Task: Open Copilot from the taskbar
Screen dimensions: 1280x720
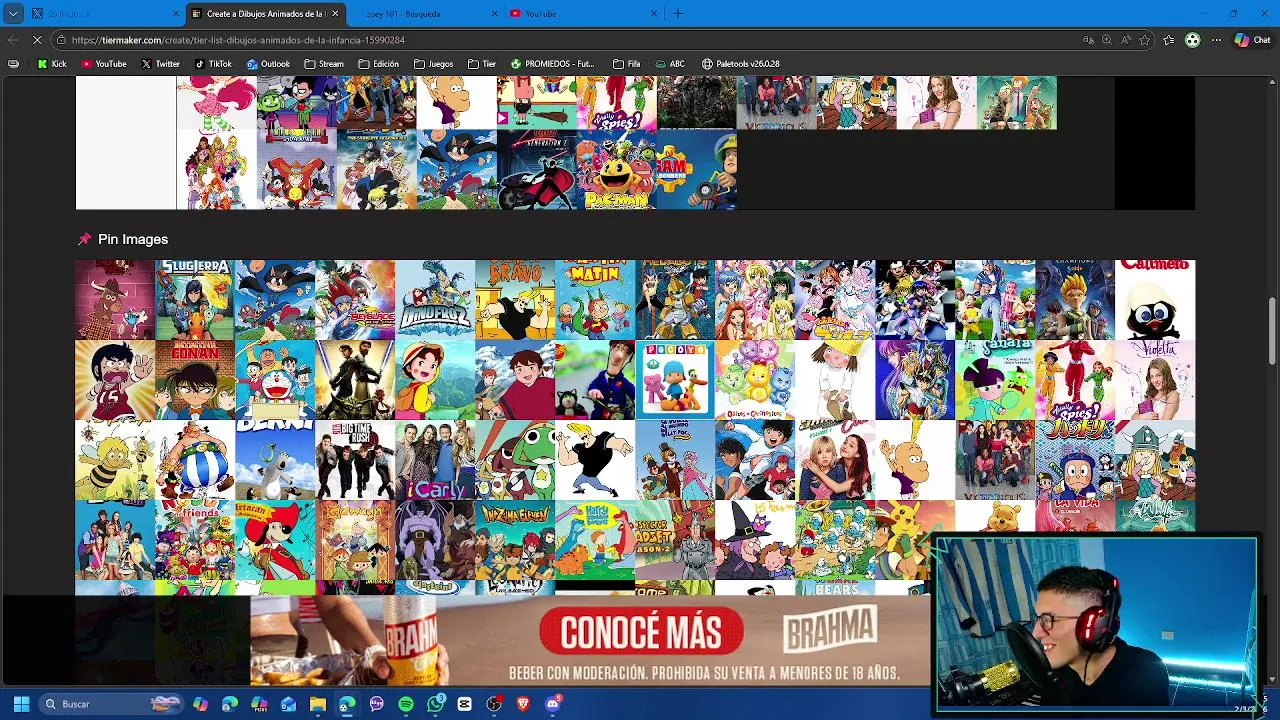Action: tap(200, 704)
